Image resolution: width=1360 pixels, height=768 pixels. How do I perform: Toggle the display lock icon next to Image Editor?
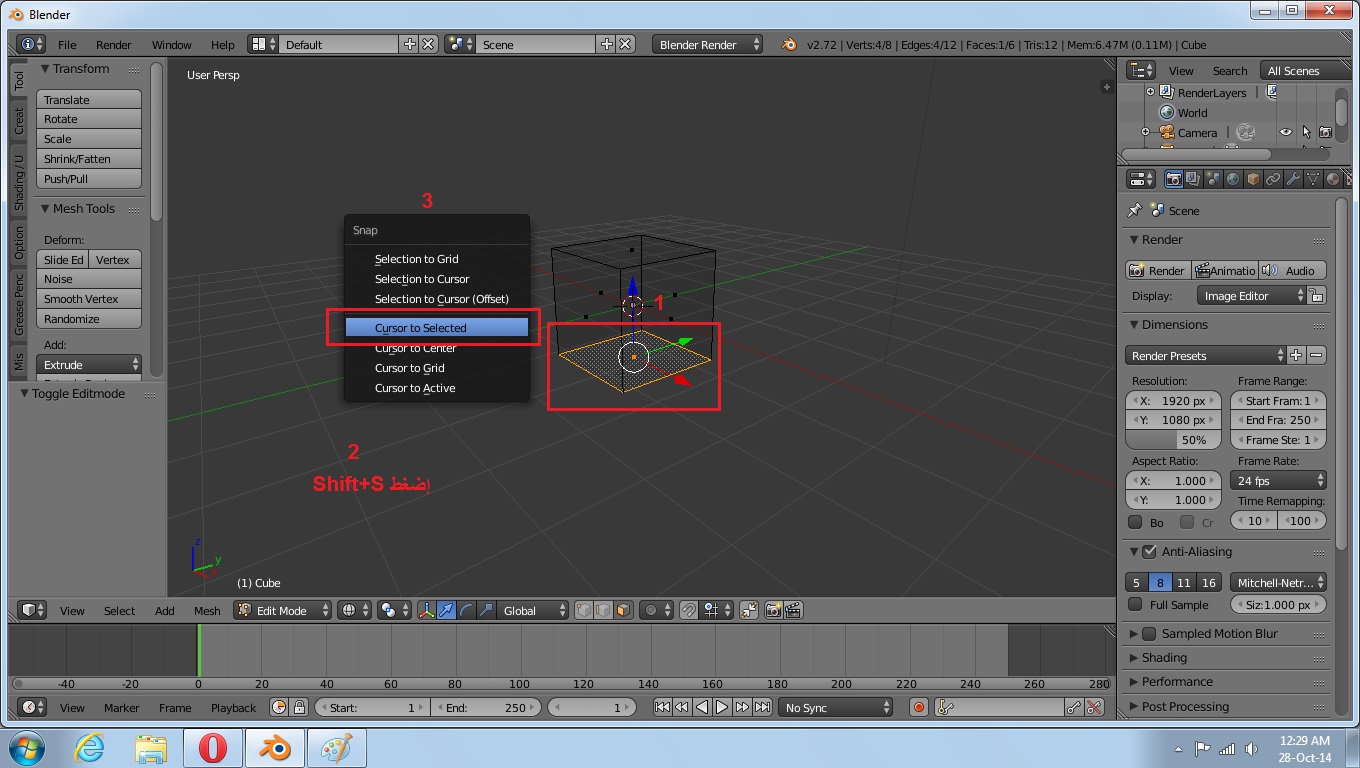click(x=1317, y=296)
